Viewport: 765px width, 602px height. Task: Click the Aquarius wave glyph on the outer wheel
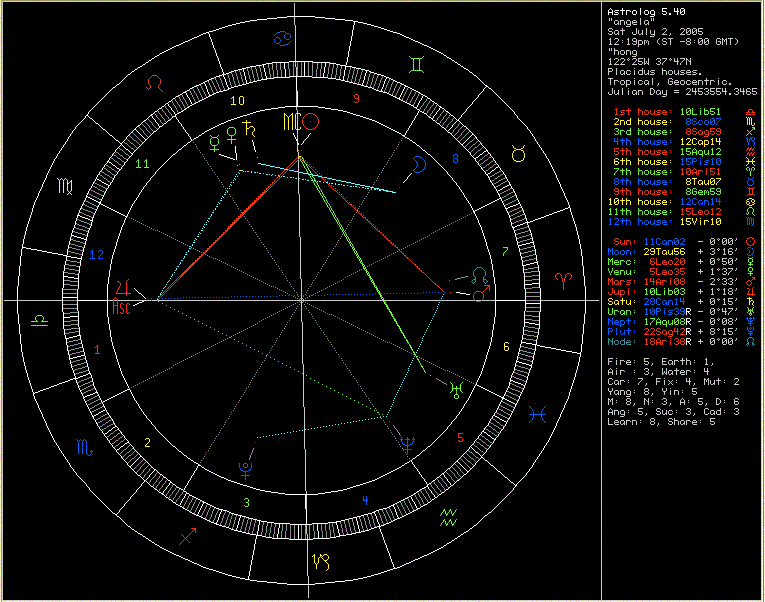coord(448,518)
